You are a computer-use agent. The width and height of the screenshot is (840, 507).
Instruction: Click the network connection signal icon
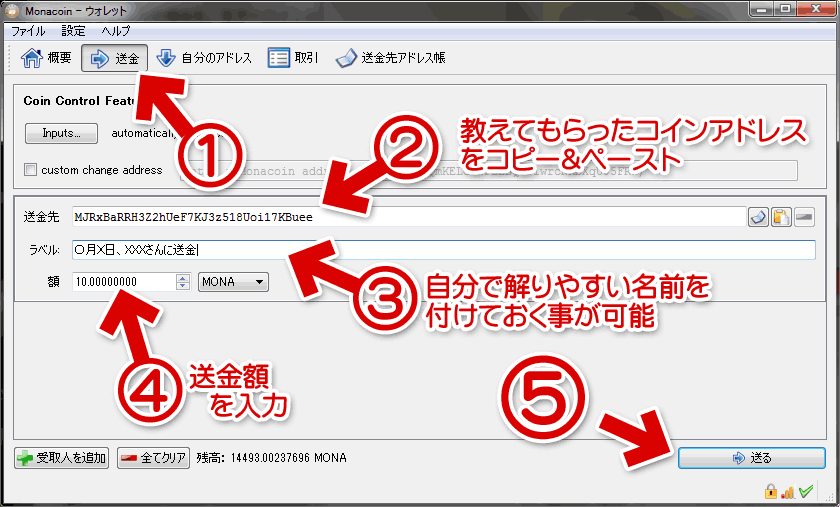click(787, 491)
